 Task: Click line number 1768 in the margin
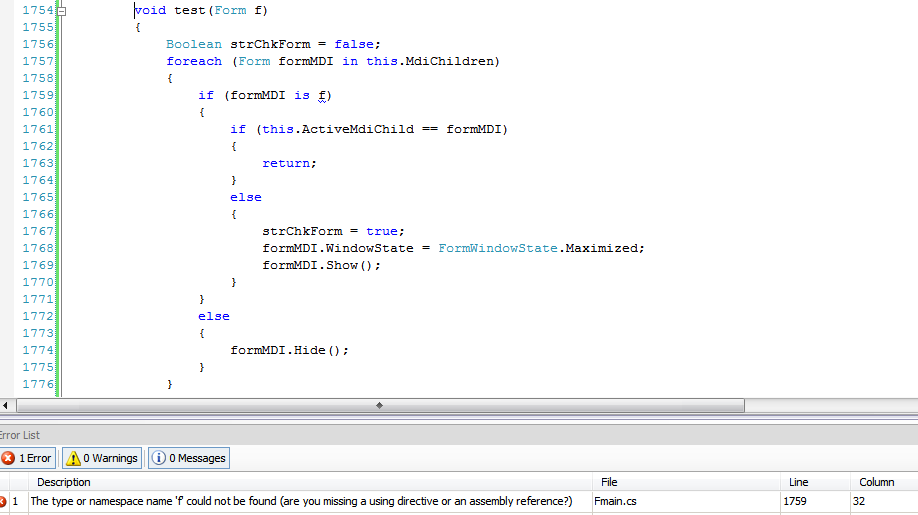[38, 248]
